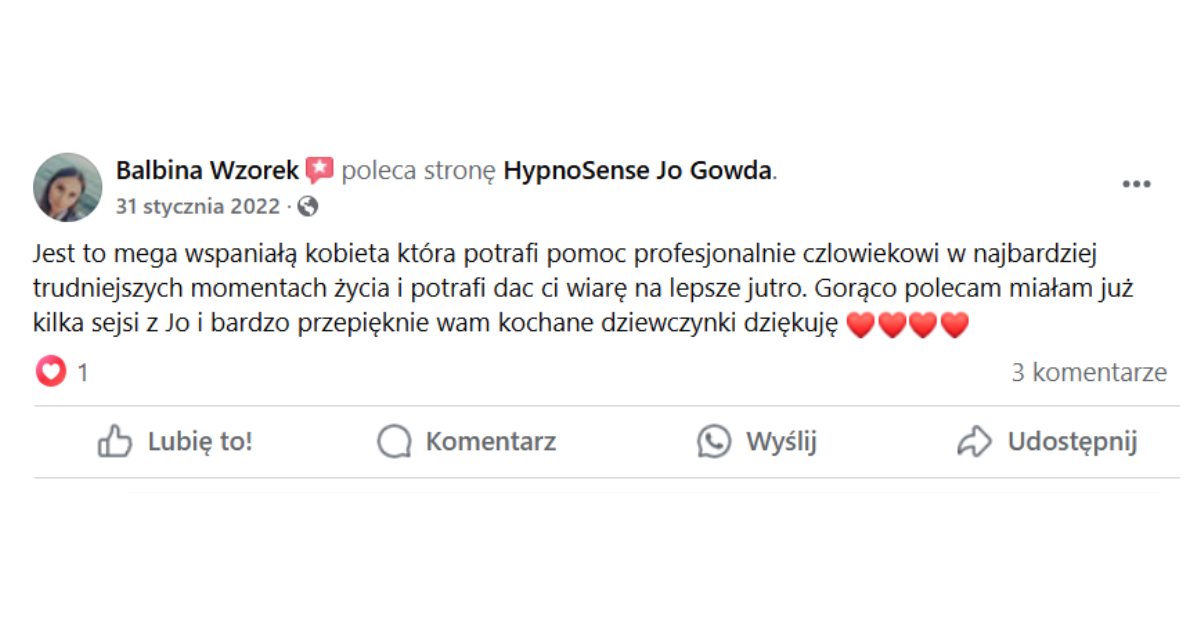The height and width of the screenshot is (630, 1200).
Task: Click the speech bubble comment icon
Action: [394, 441]
